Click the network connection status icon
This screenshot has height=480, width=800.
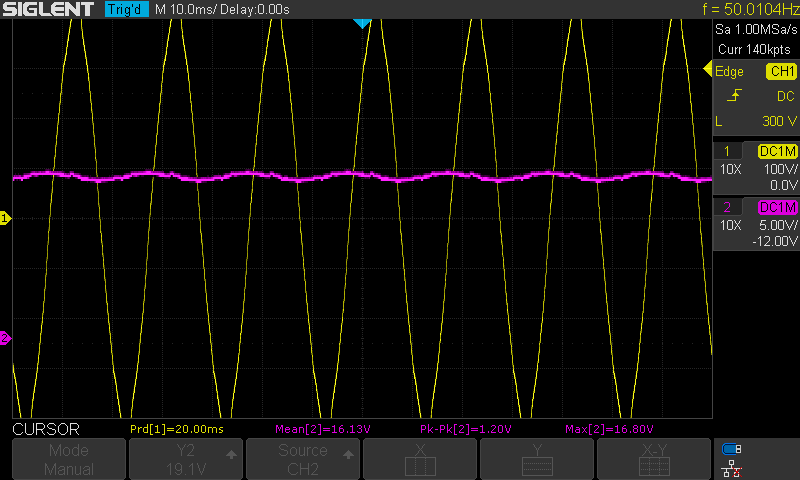click(x=732, y=468)
